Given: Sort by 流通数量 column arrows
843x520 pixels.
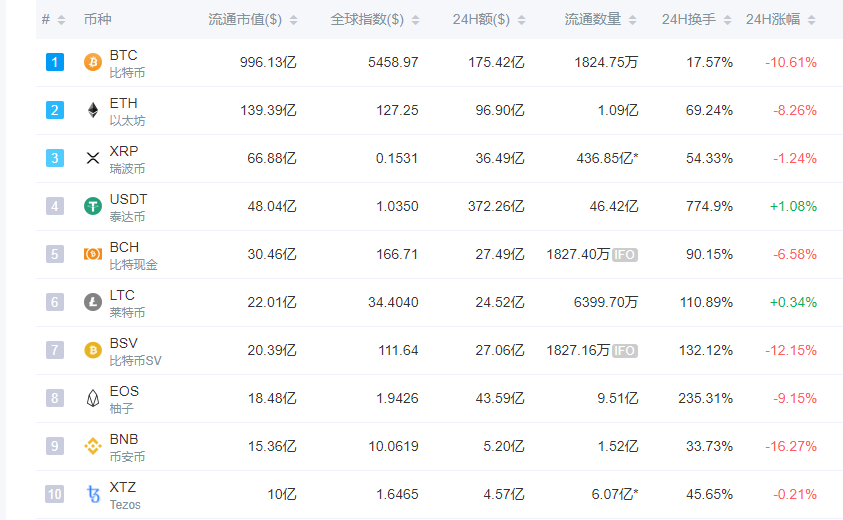Looking at the screenshot, I should tap(633, 20).
